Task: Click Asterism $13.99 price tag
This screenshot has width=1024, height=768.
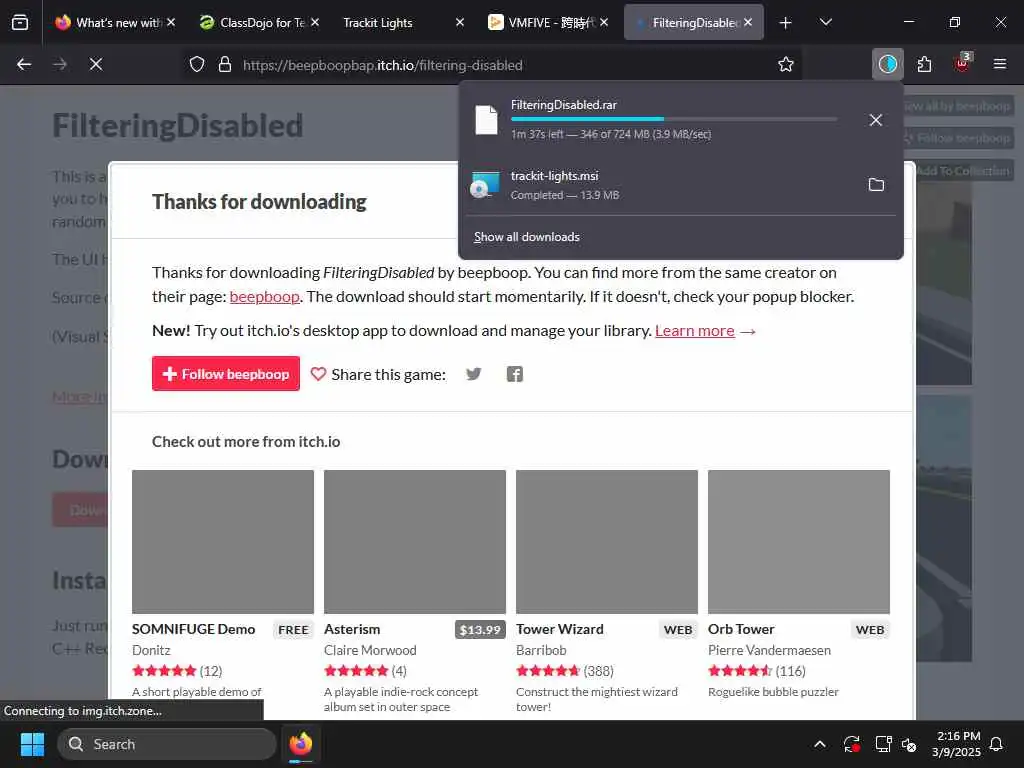Action: pos(480,630)
